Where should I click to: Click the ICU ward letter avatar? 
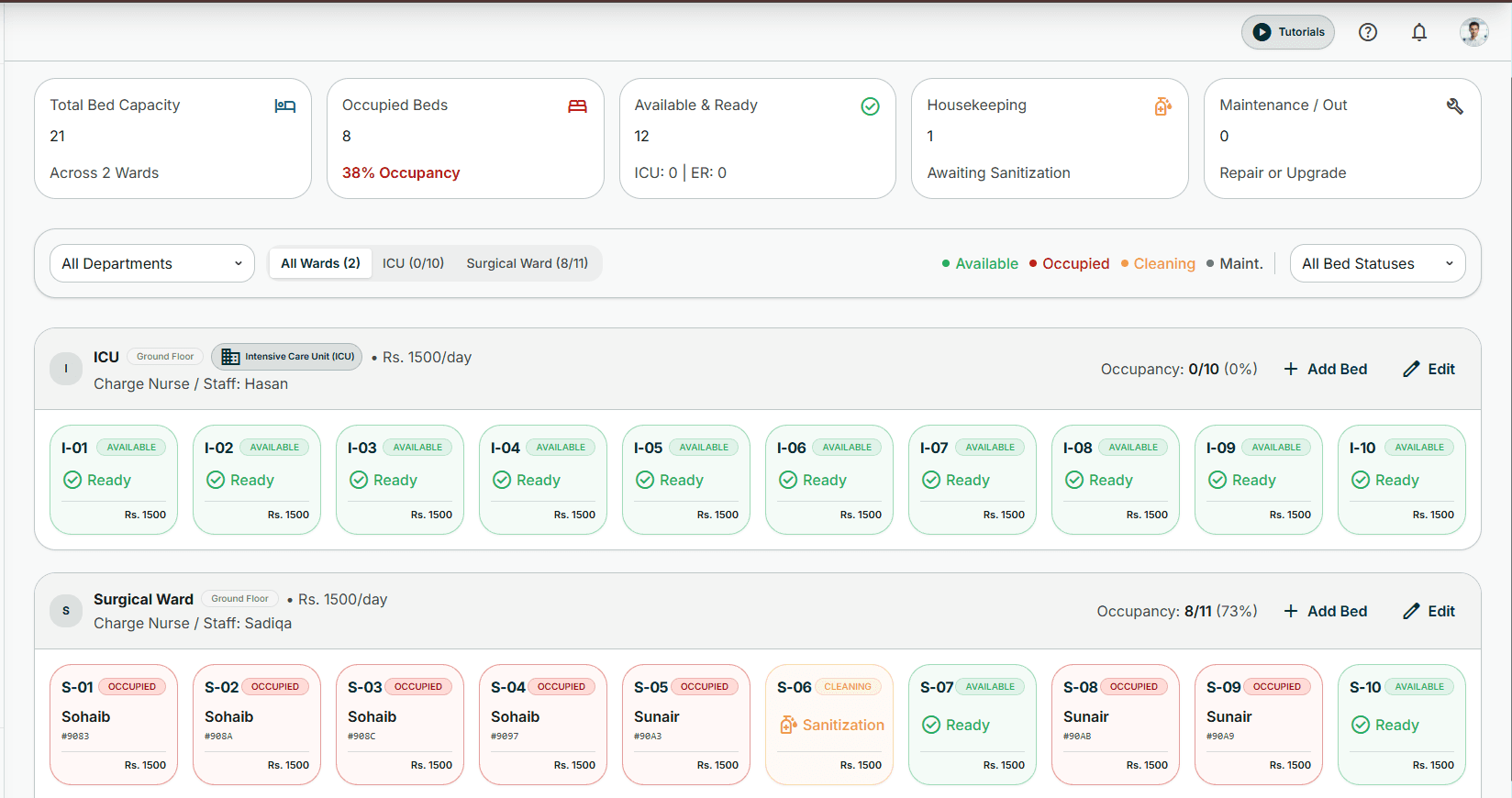(66, 369)
